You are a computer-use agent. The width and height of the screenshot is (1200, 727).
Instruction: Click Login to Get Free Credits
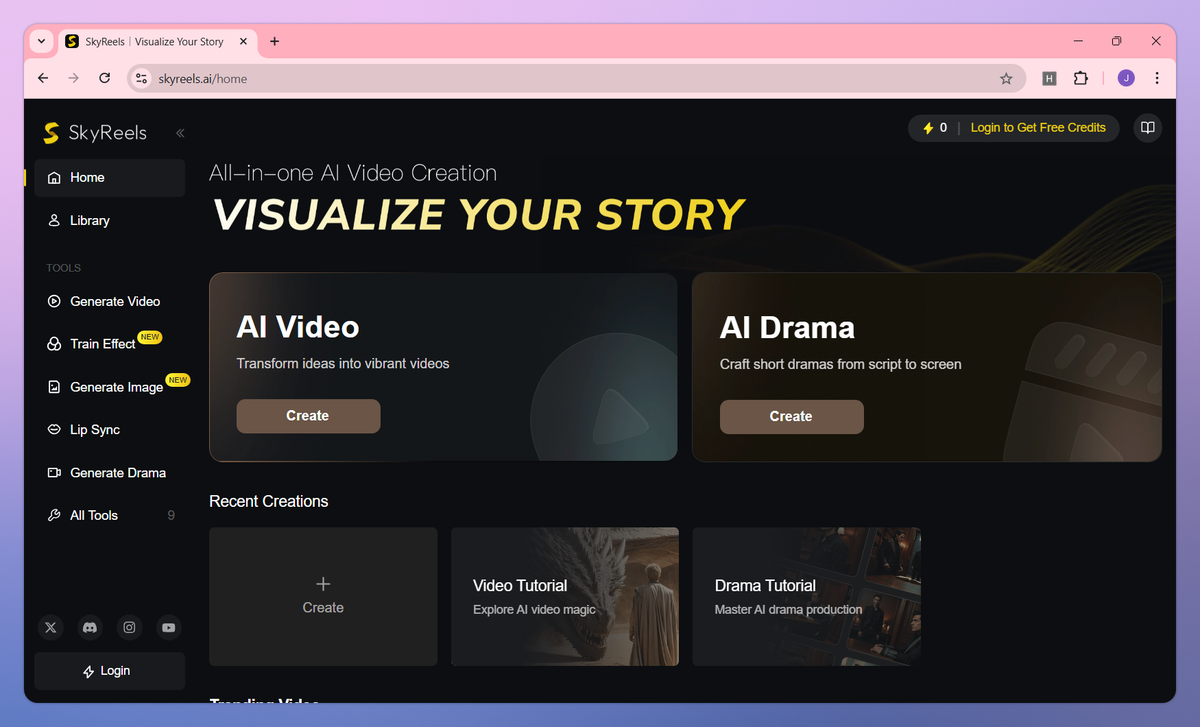[1038, 128]
